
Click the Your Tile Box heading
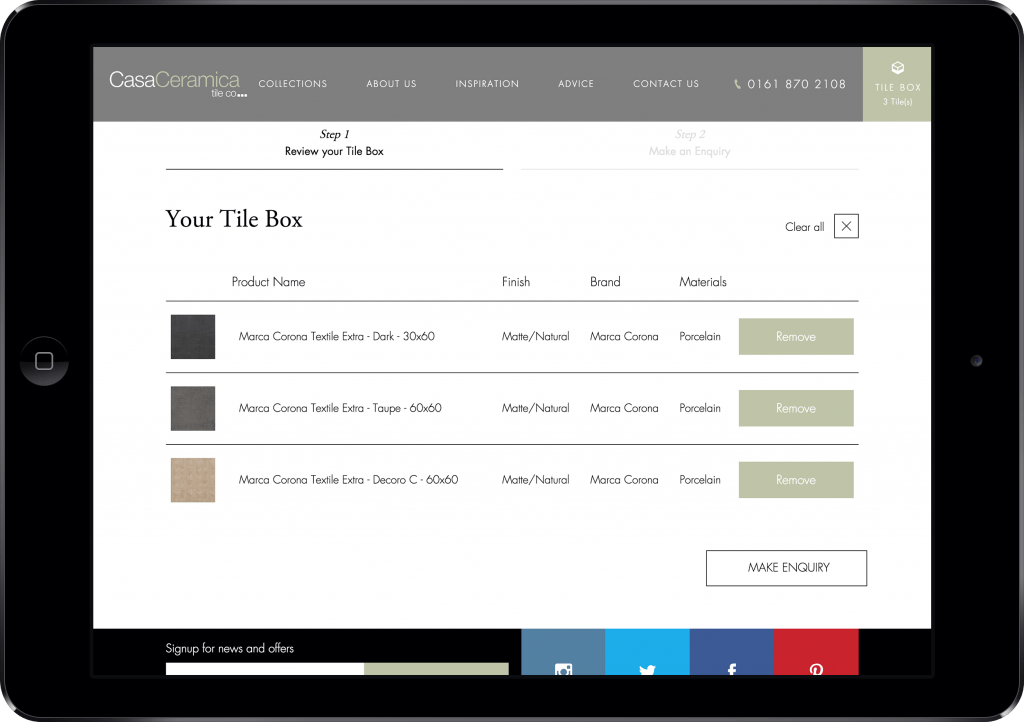point(234,219)
